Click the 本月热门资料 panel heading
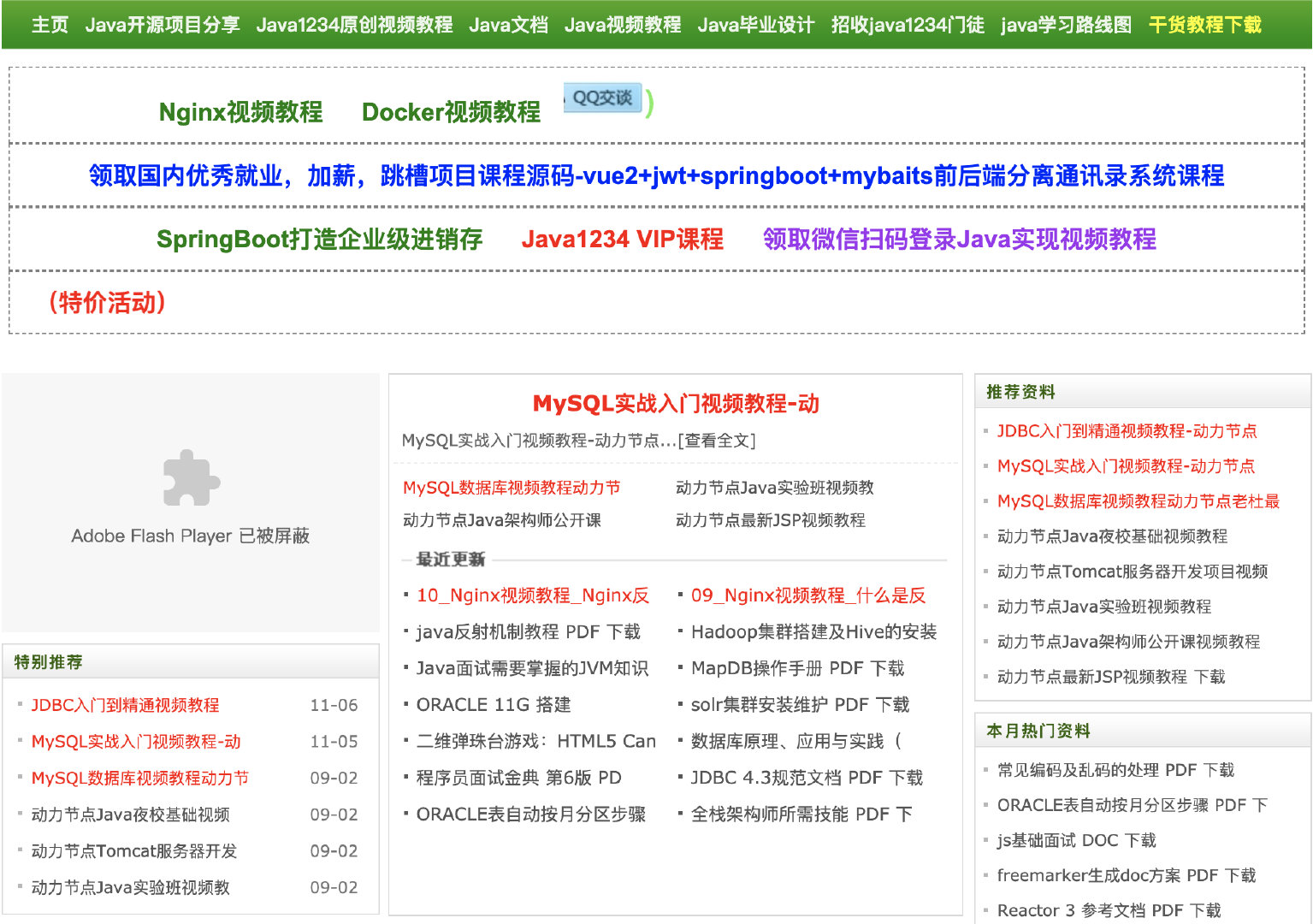Viewport: 1313px width, 924px height. (1038, 731)
